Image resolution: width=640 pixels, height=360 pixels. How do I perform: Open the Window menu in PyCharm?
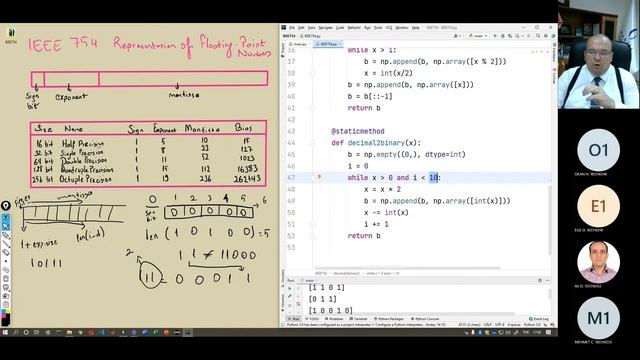tap(402, 28)
